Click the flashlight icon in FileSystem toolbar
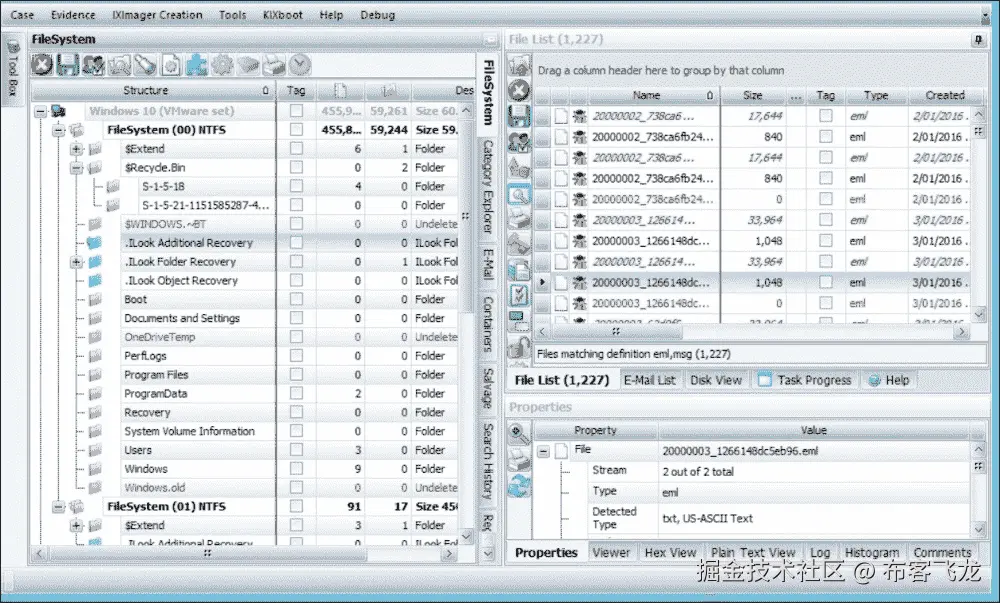The height and width of the screenshot is (603, 1000). 145,65
